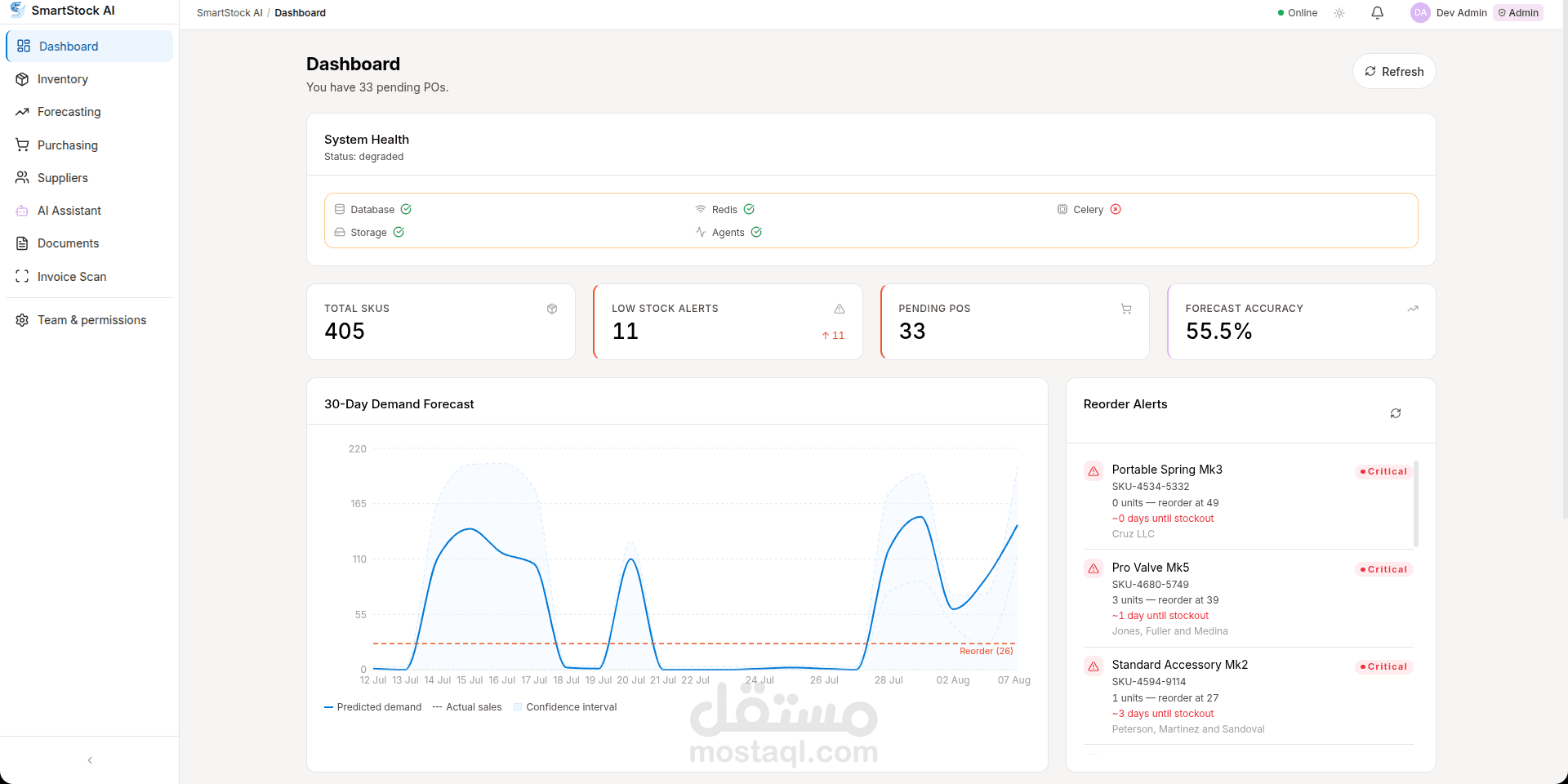Click the Database healthy check icon
The height and width of the screenshot is (784, 1568).
coord(406,209)
